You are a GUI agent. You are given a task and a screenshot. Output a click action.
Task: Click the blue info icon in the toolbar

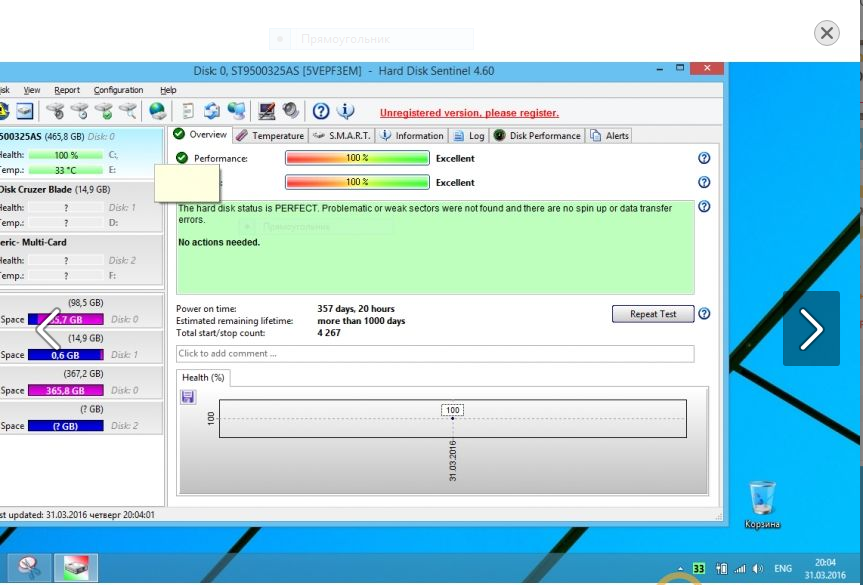[x=346, y=111]
